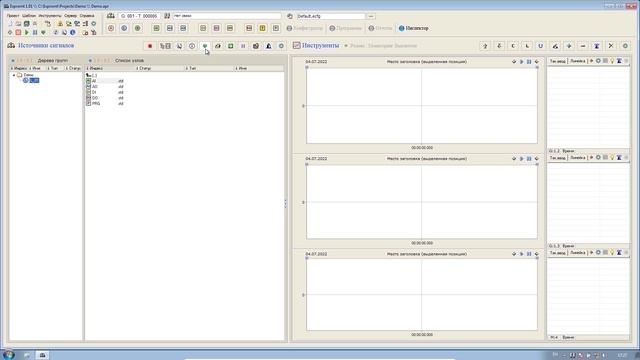This screenshot has height=360, width=640.
Task: Click the clock icon in signal sources toolbar
Action: pyautogui.click(x=192, y=46)
